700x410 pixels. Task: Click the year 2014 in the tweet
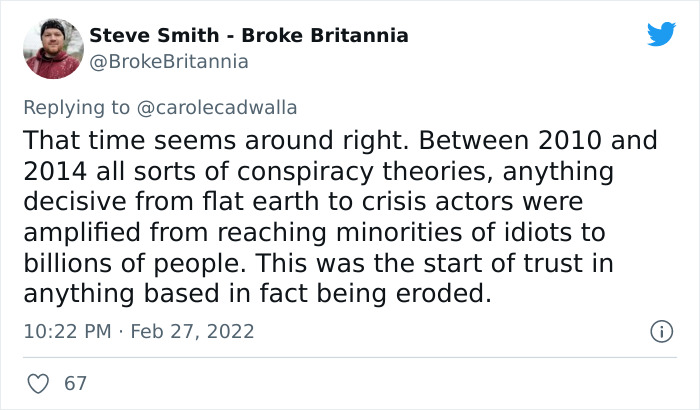[52, 170]
